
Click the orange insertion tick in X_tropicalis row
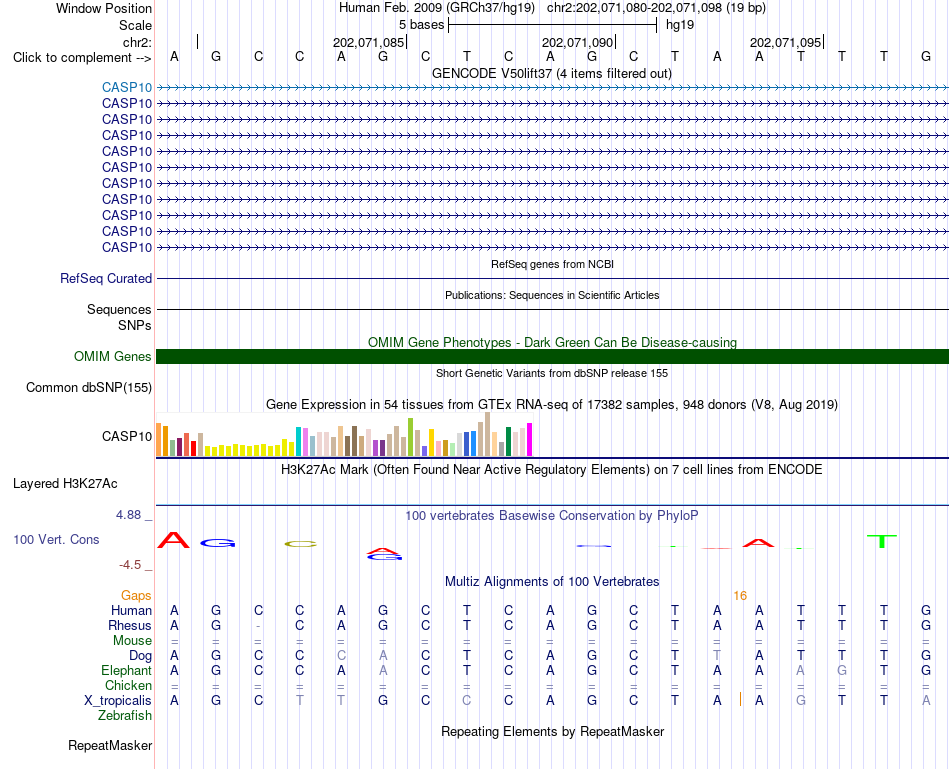coord(740,699)
